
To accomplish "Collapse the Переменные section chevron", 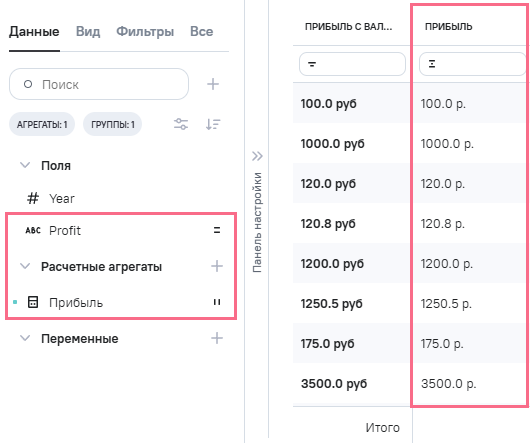I will pyautogui.click(x=25, y=338).
